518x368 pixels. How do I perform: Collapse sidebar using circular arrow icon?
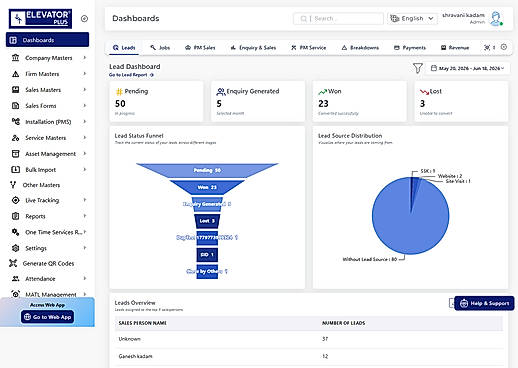[84, 19]
